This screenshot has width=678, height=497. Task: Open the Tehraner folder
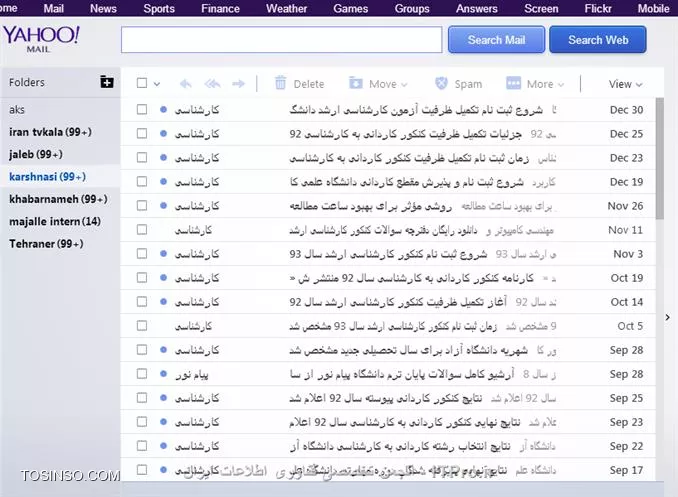point(46,244)
